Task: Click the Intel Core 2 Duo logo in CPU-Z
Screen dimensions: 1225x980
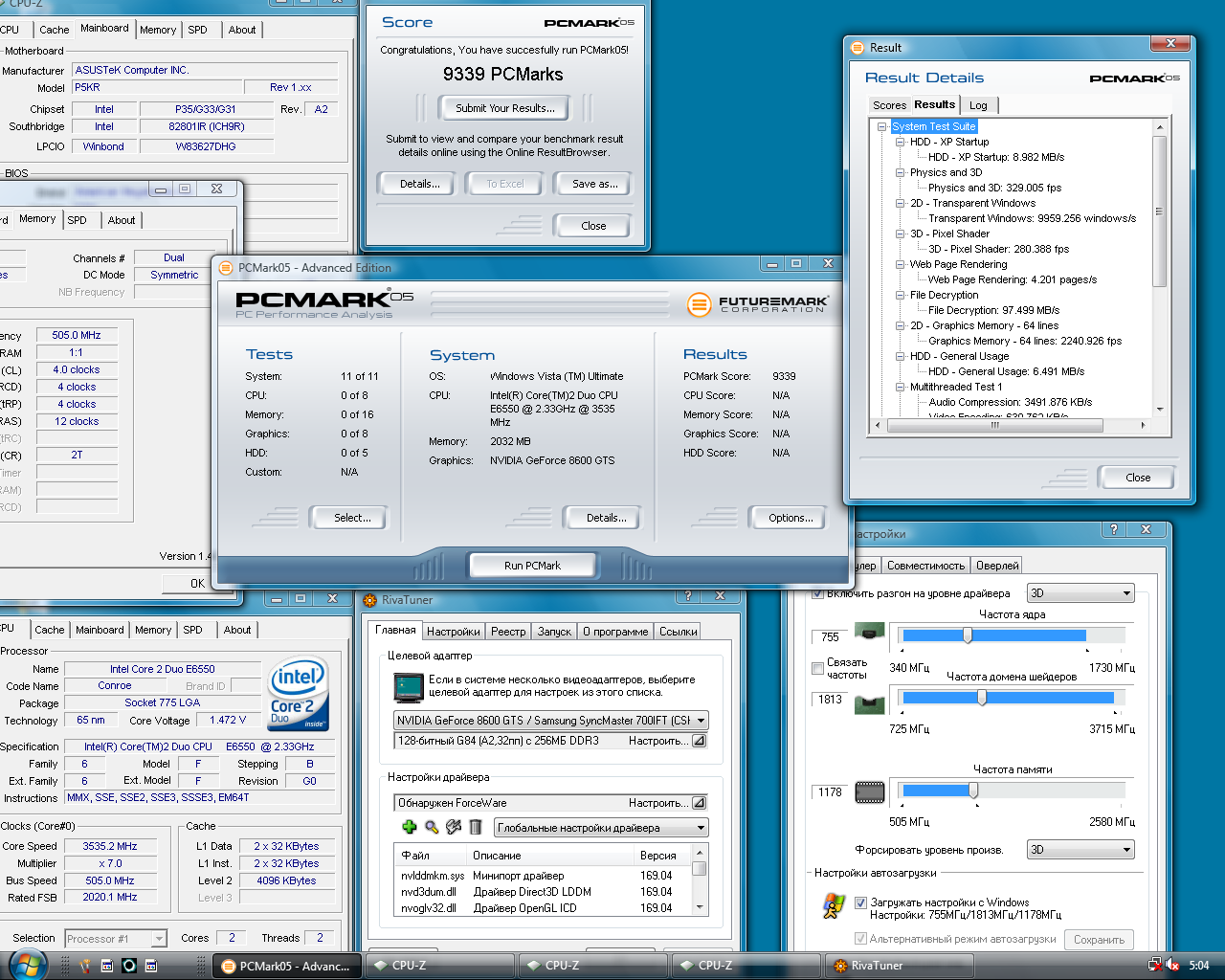Action: [299, 694]
